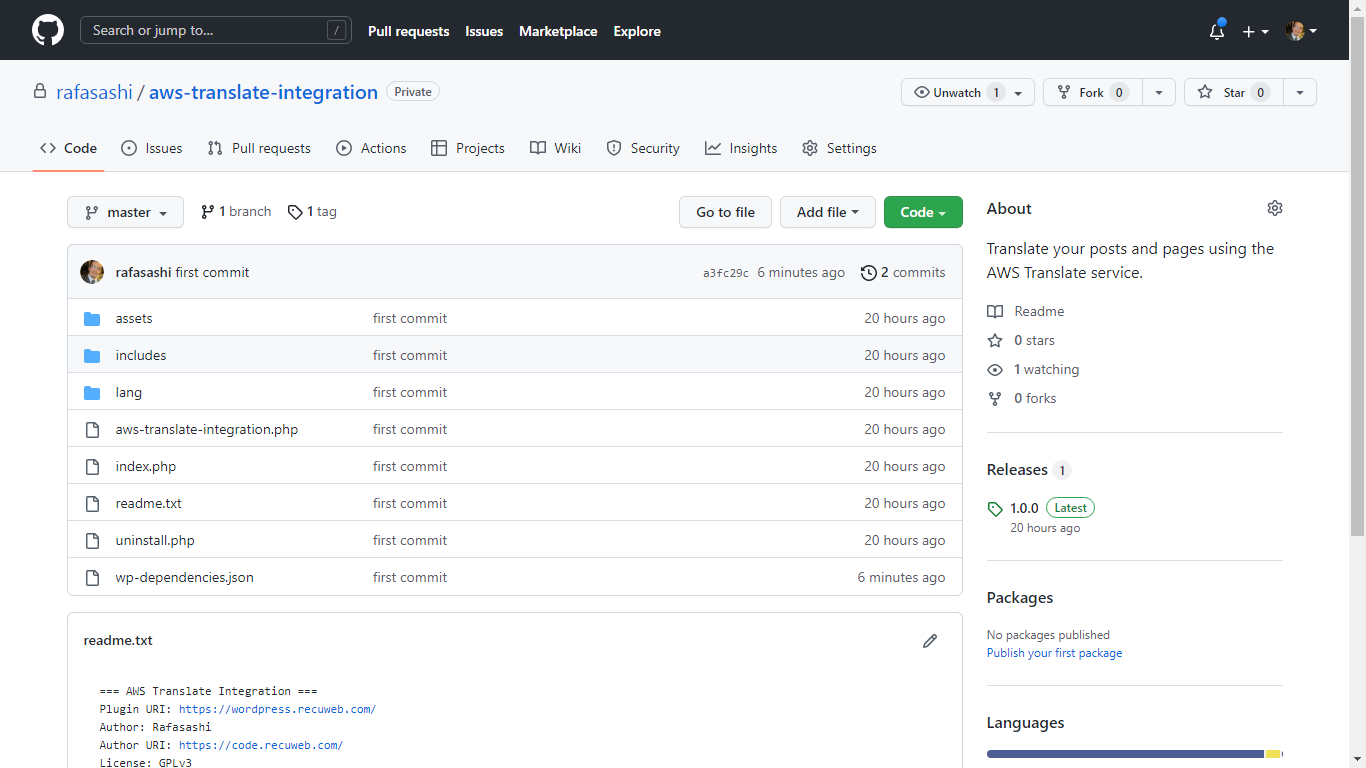Open the green Code clone dropdown

pos(923,212)
